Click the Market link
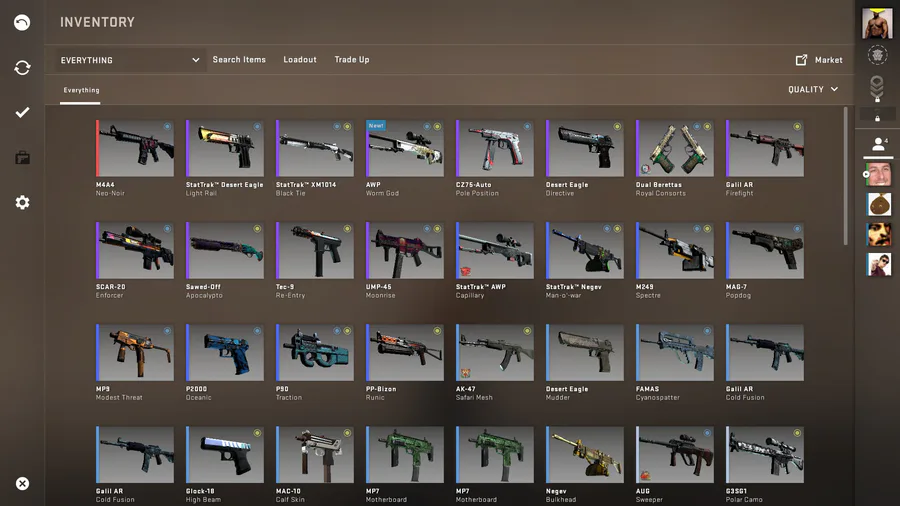The width and height of the screenshot is (900, 506). pos(828,60)
